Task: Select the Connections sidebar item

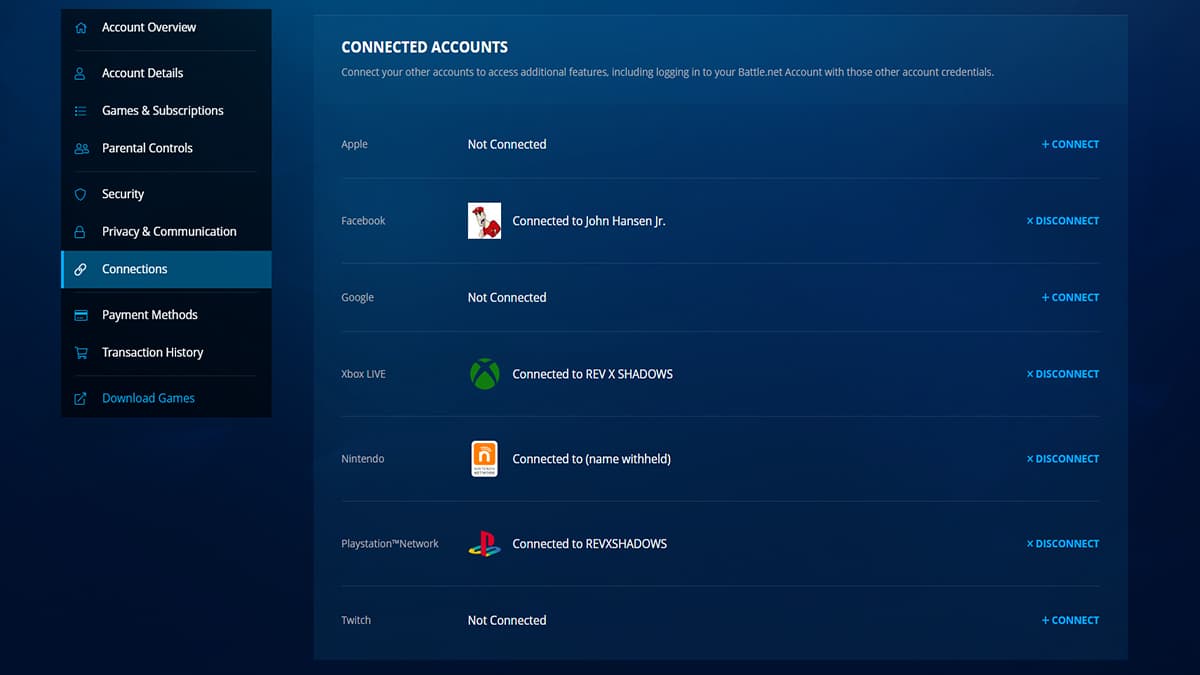Action: click(x=135, y=269)
